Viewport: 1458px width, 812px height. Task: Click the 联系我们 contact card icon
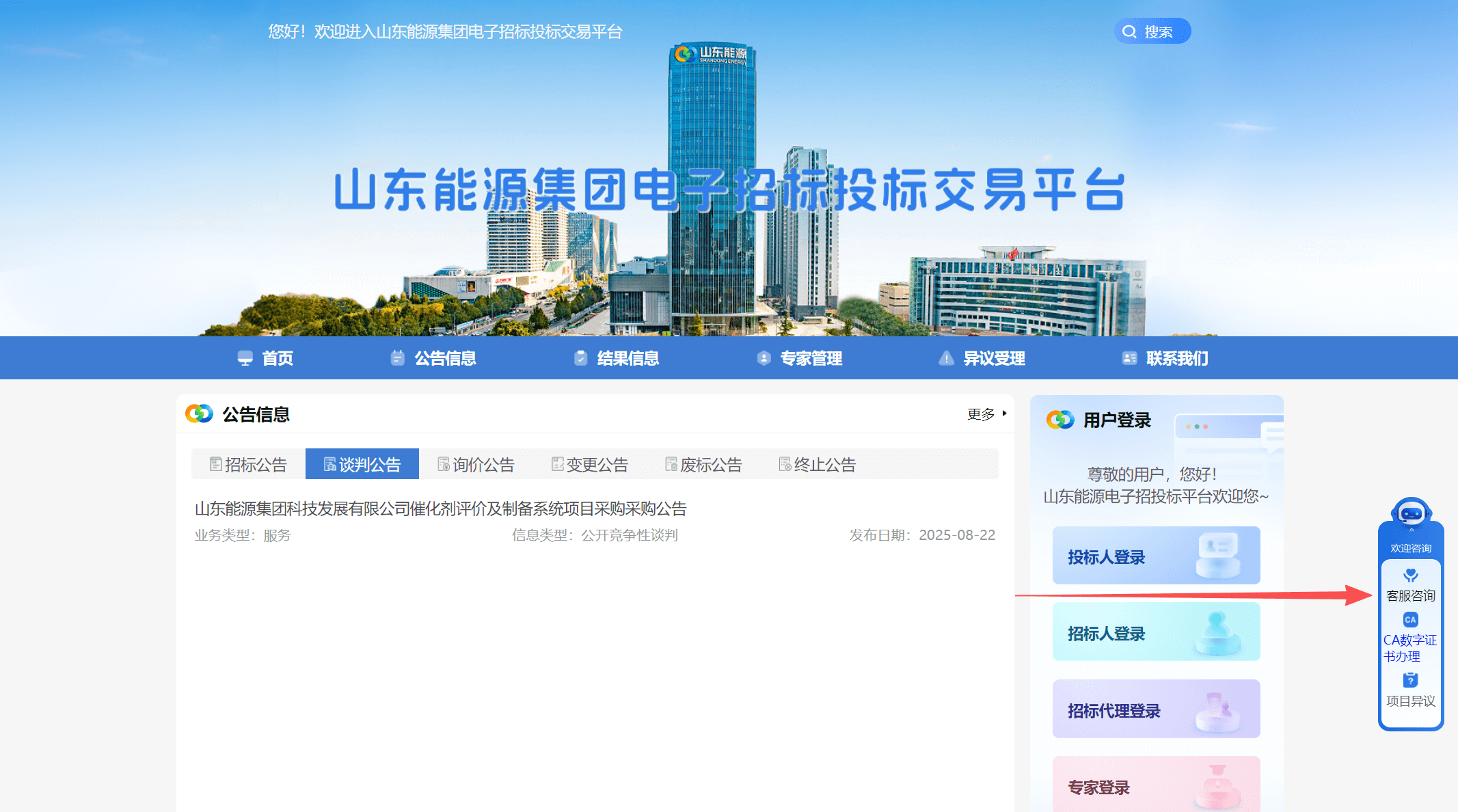point(1129,358)
